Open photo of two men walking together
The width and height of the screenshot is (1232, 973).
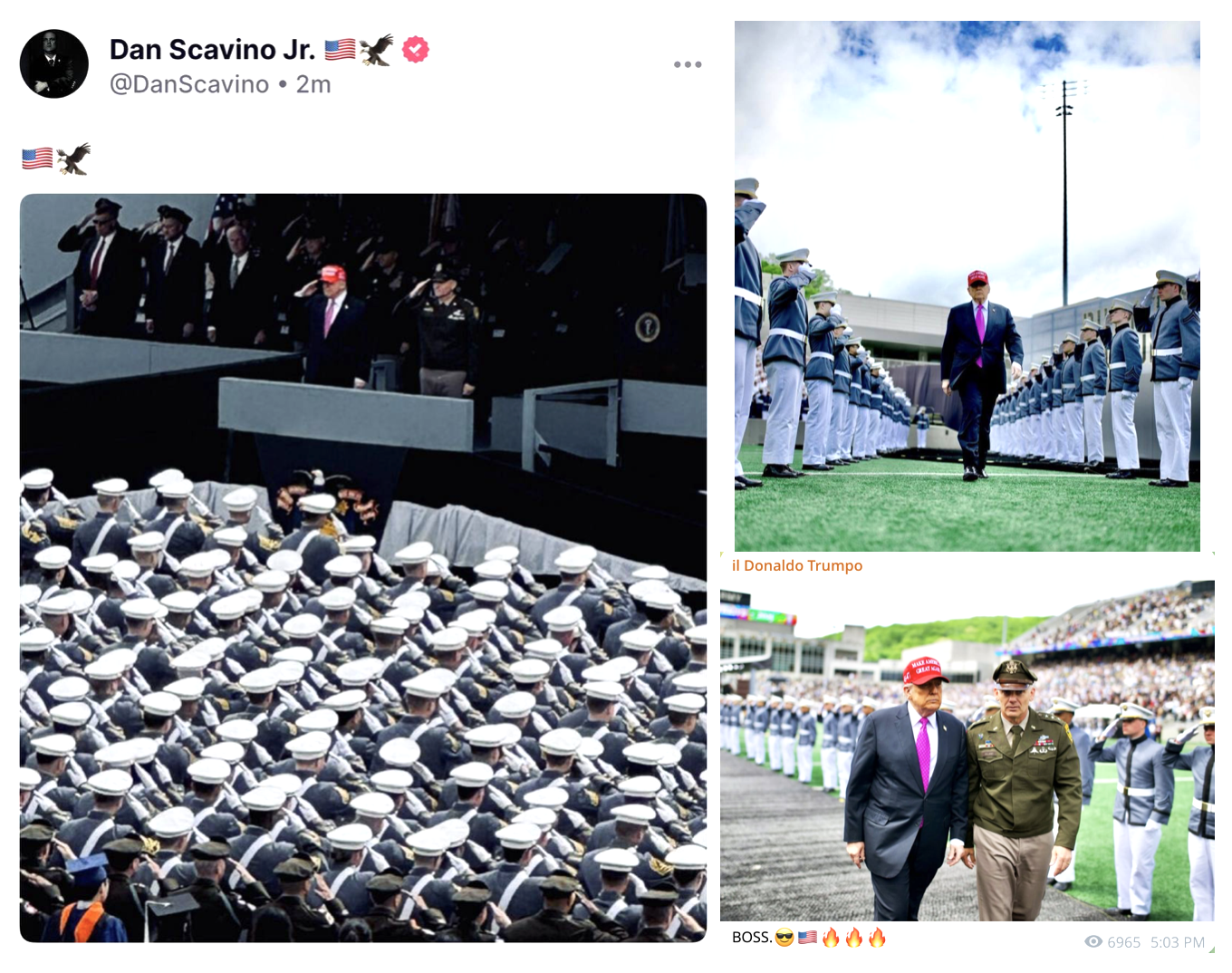[x=967, y=751]
